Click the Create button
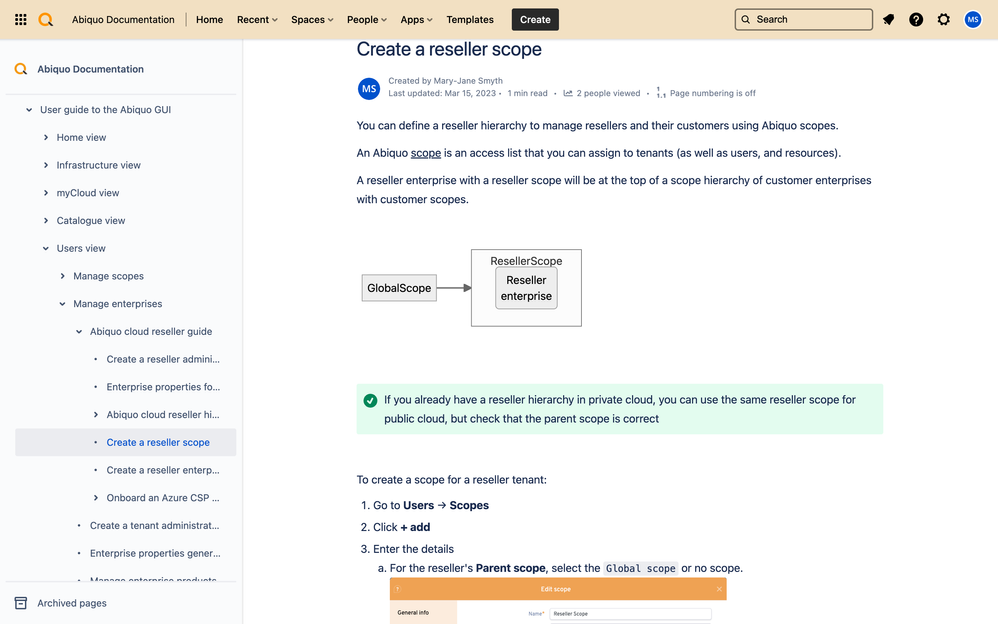 pos(535,20)
